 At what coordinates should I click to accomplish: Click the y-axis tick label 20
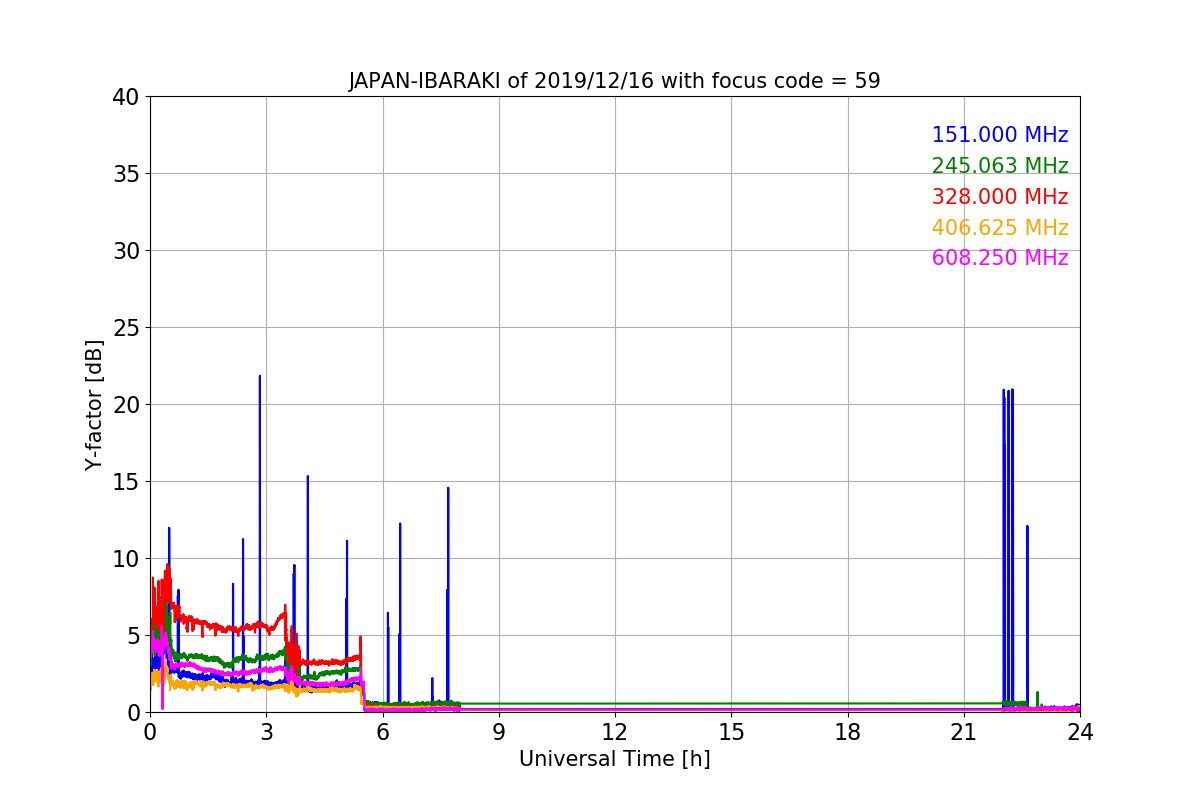(x=126, y=405)
